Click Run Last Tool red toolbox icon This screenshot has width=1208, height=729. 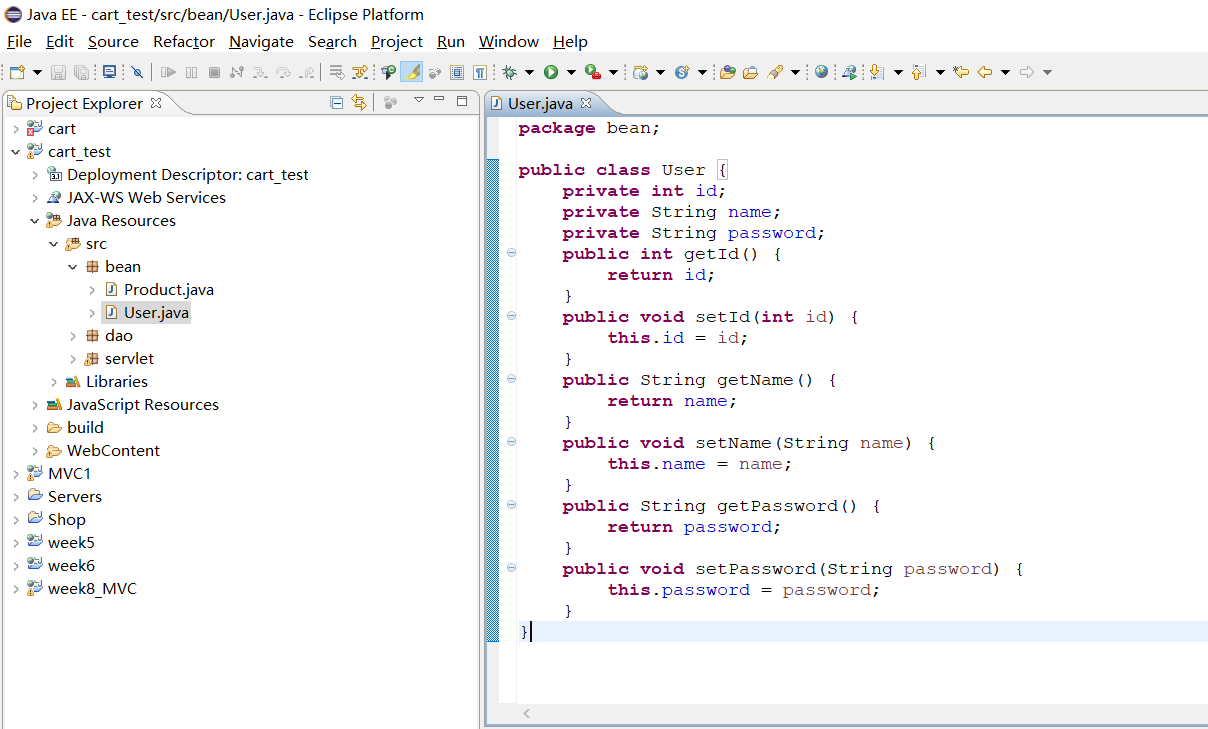click(593, 72)
